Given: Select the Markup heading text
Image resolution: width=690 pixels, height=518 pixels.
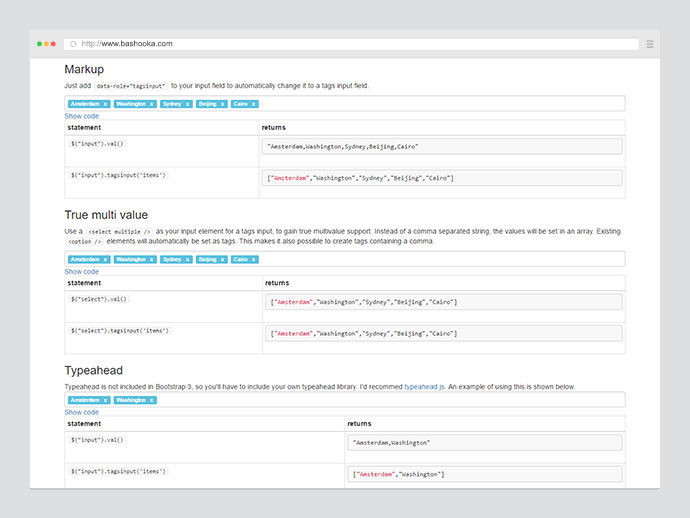Looking at the screenshot, I should (84, 70).
